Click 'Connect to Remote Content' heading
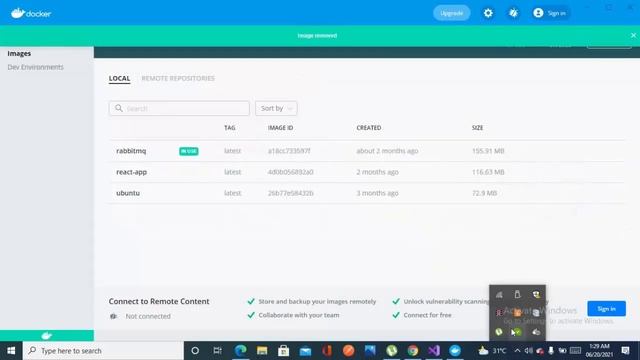Screen dimensions: 640x360 [159, 301]
